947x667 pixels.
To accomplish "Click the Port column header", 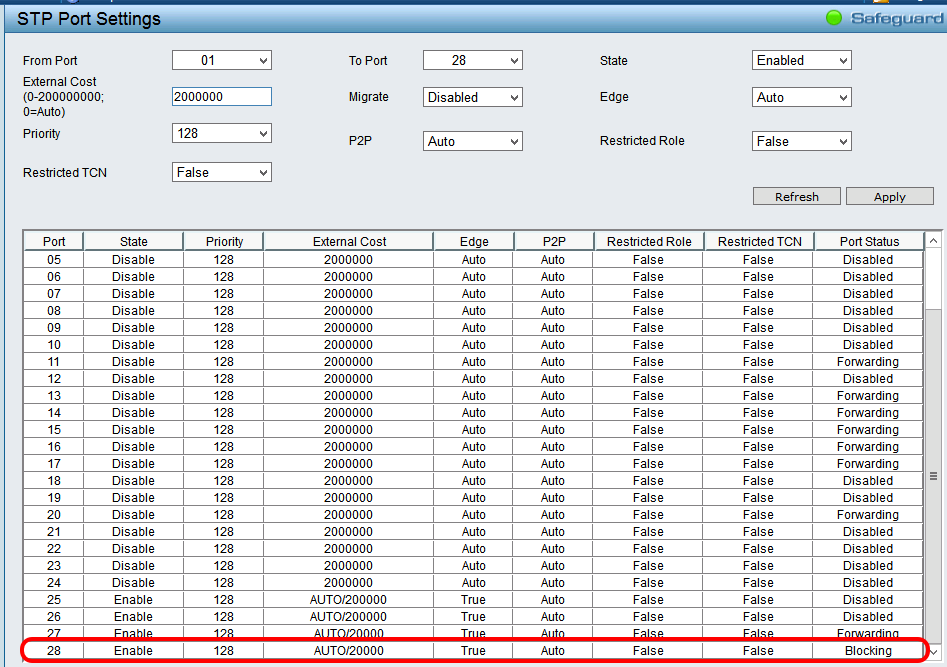I will (54, 241).
